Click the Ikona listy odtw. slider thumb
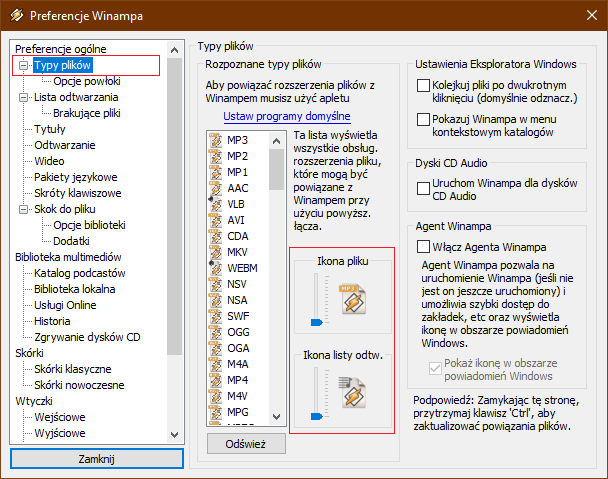The image size is (608, 479). pos(317,417)
